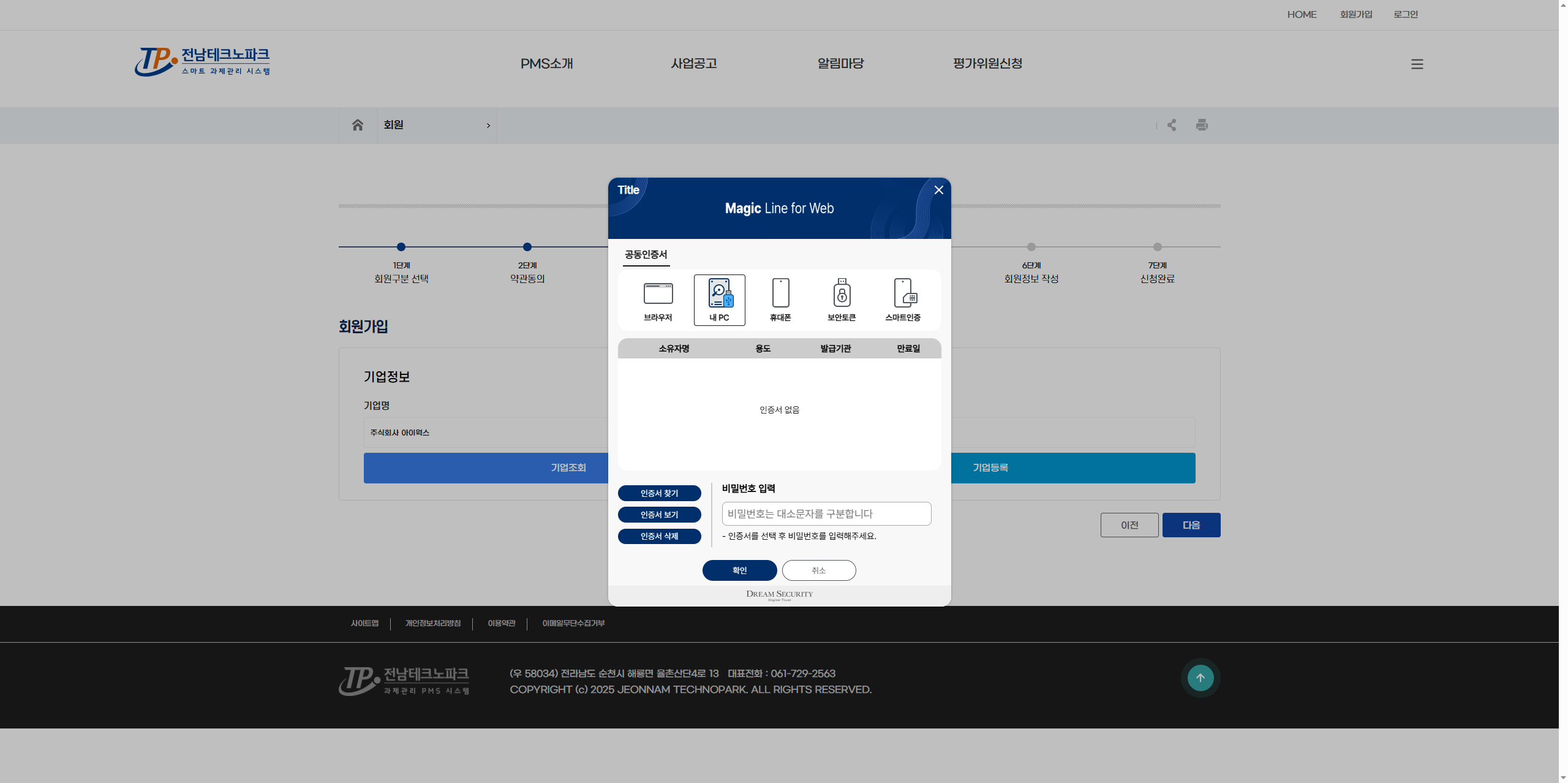This screenshot has height=783, width=1568.
Task: Open the 이메일무단수집거부 footer link
Action: [573, 624]
